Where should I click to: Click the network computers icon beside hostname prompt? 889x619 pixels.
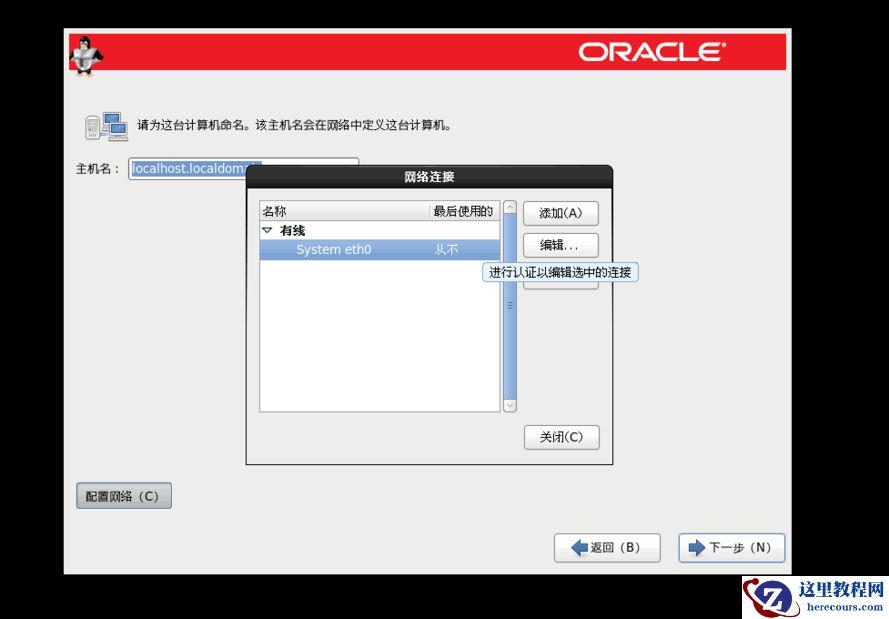tap(107, 126)
